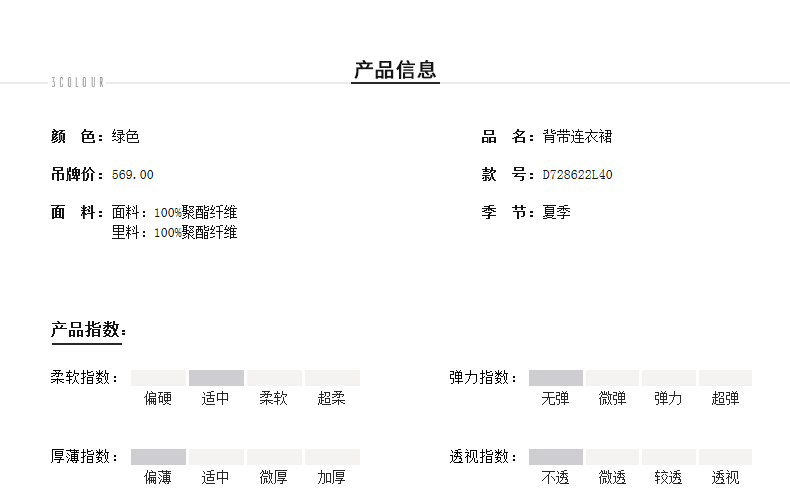Click the tag price 569.00
The image size is (790, 491).
[133, 175]
